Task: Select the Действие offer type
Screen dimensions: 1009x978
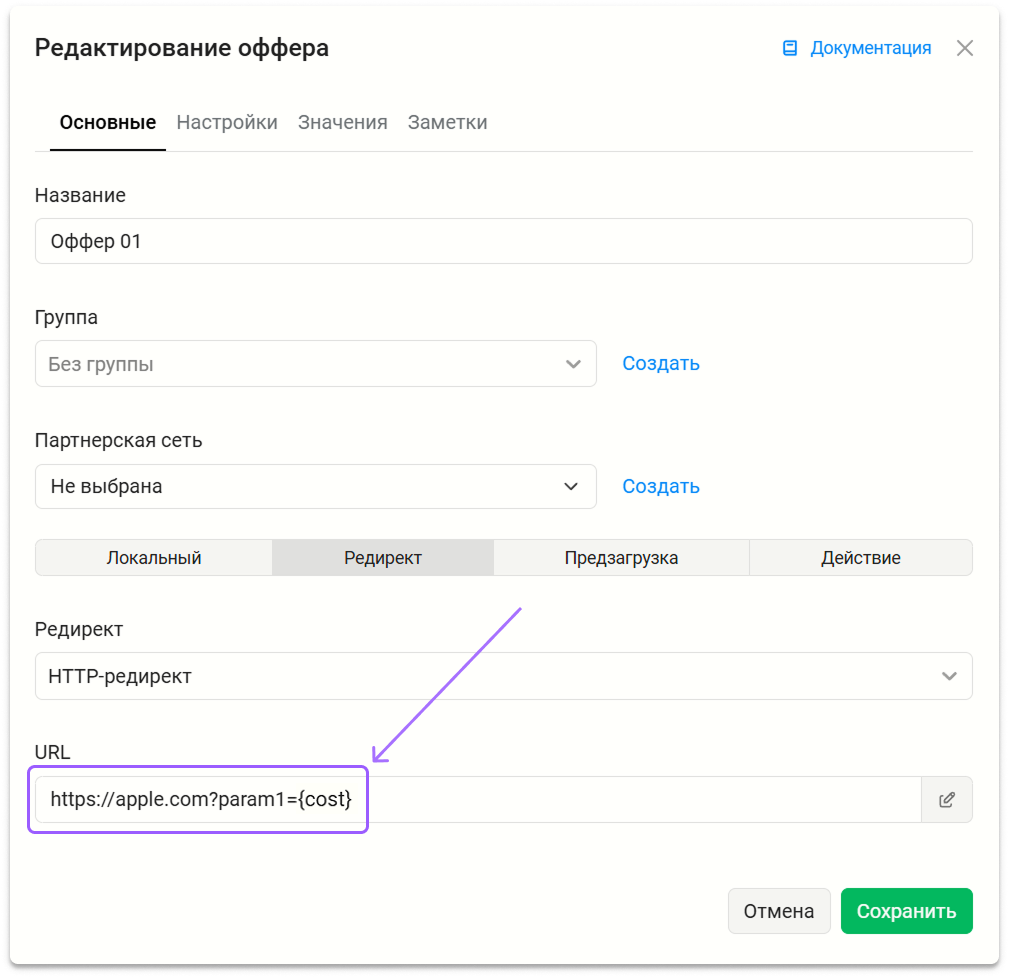Action: (x=860, y=558)
